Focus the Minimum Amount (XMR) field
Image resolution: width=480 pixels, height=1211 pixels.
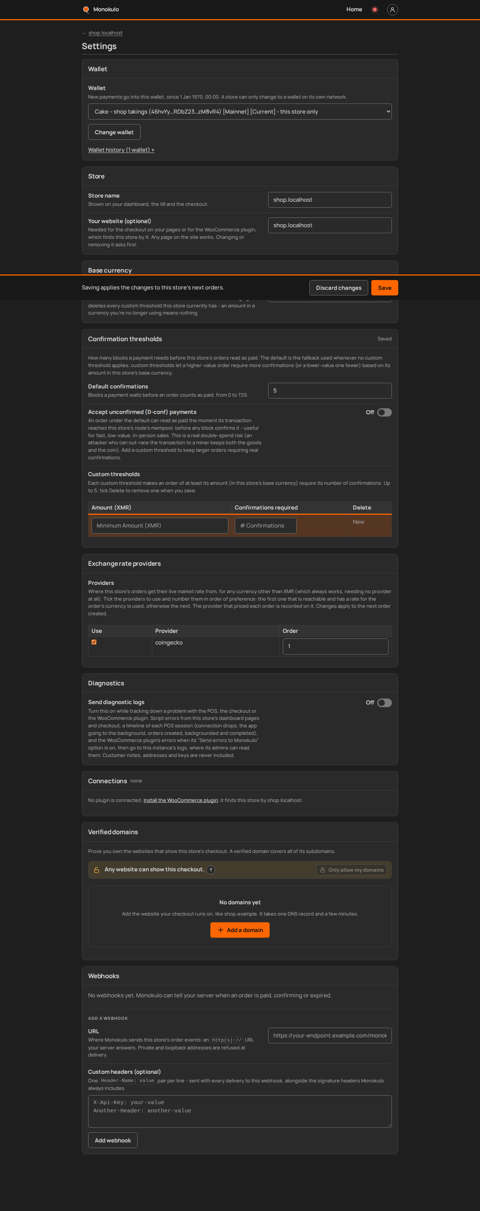pyautogui.click(x=160, y=525)
